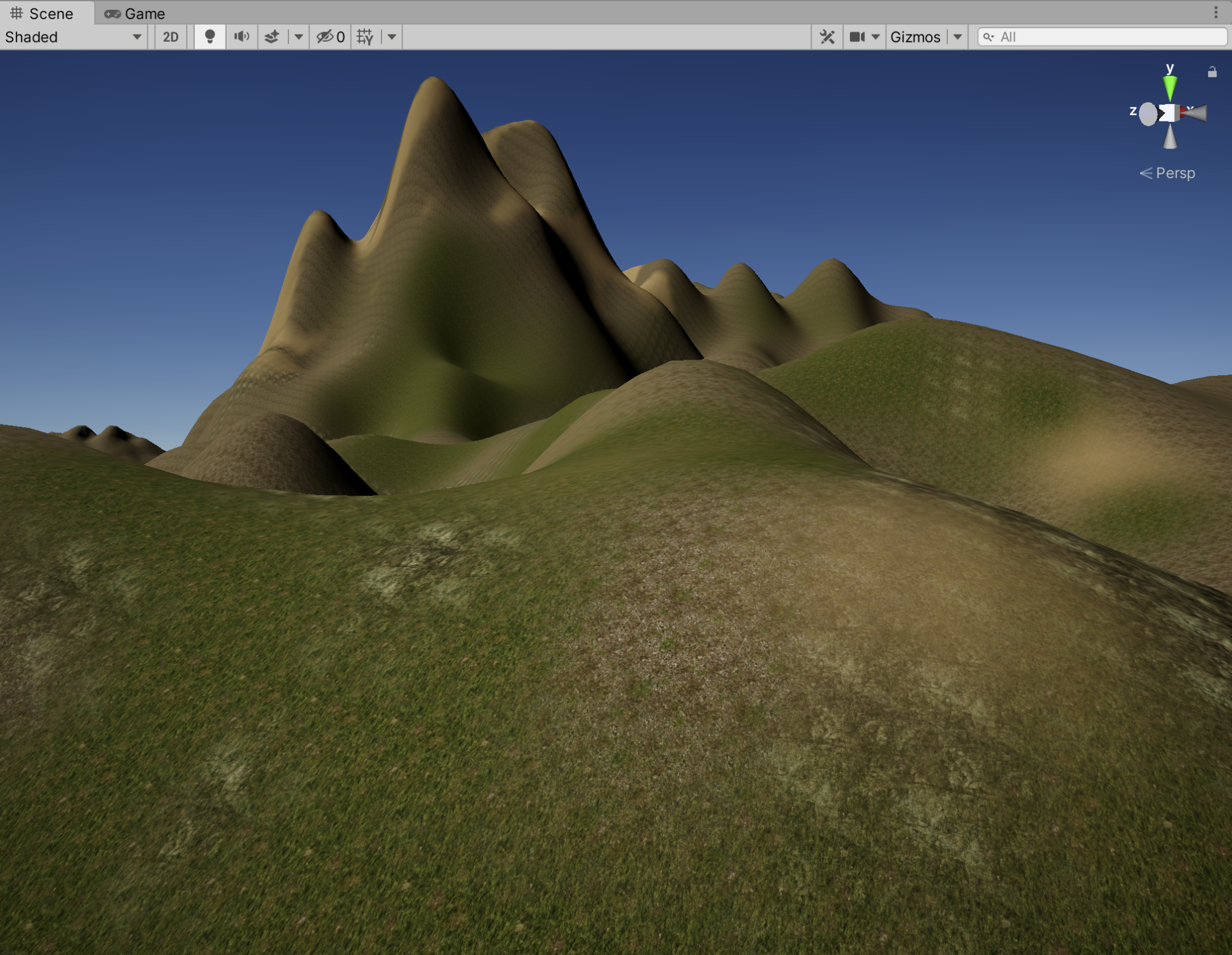Toggle scene audio speaker icon
1232x955 pixels.
242,37
